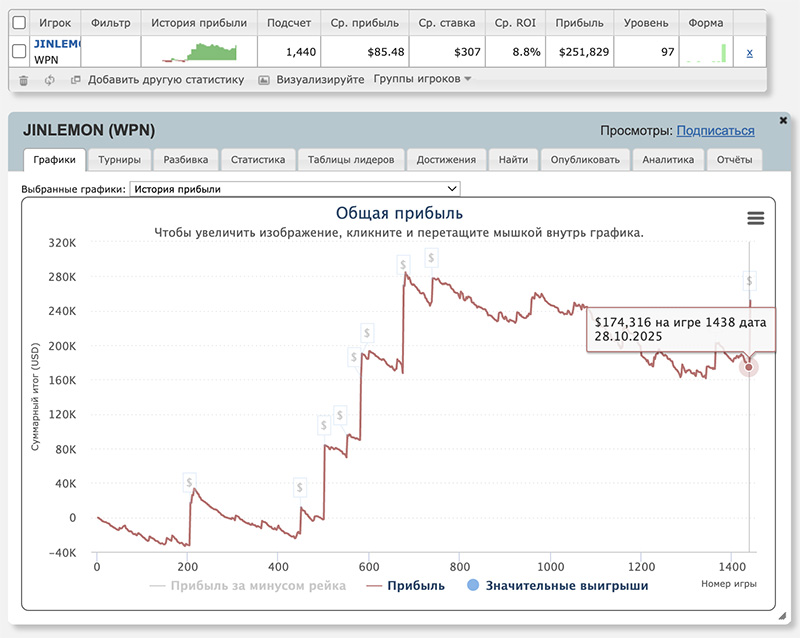Close the JINLEMON panel with the X

(781, 119)
